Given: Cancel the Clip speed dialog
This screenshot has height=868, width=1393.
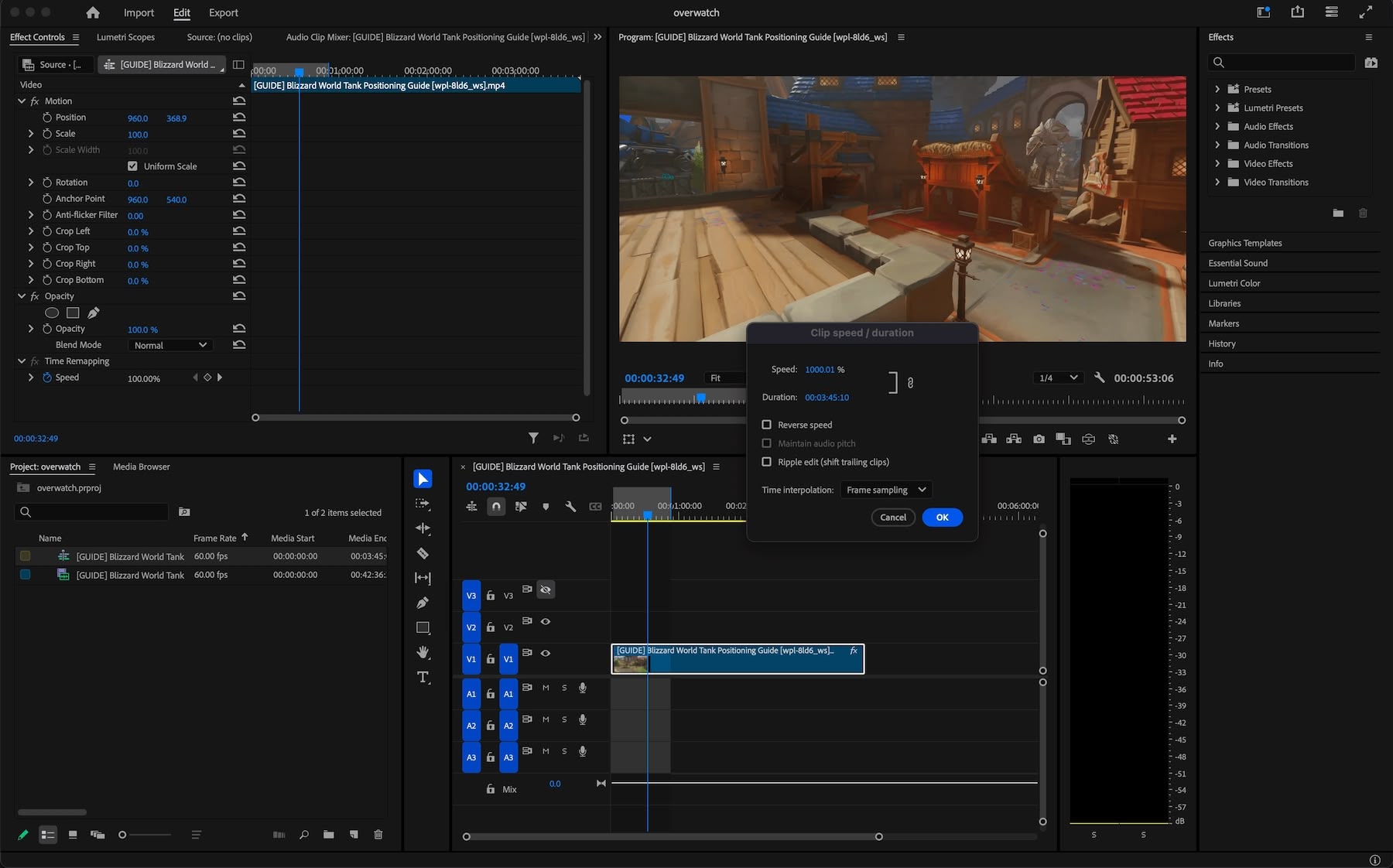Looking at the screenshot, I should (x=892, y=518).
